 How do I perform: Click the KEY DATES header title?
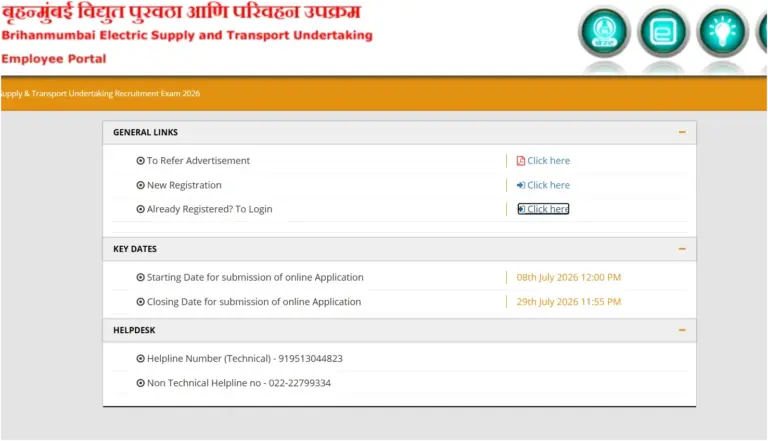[x=135, y=249]
